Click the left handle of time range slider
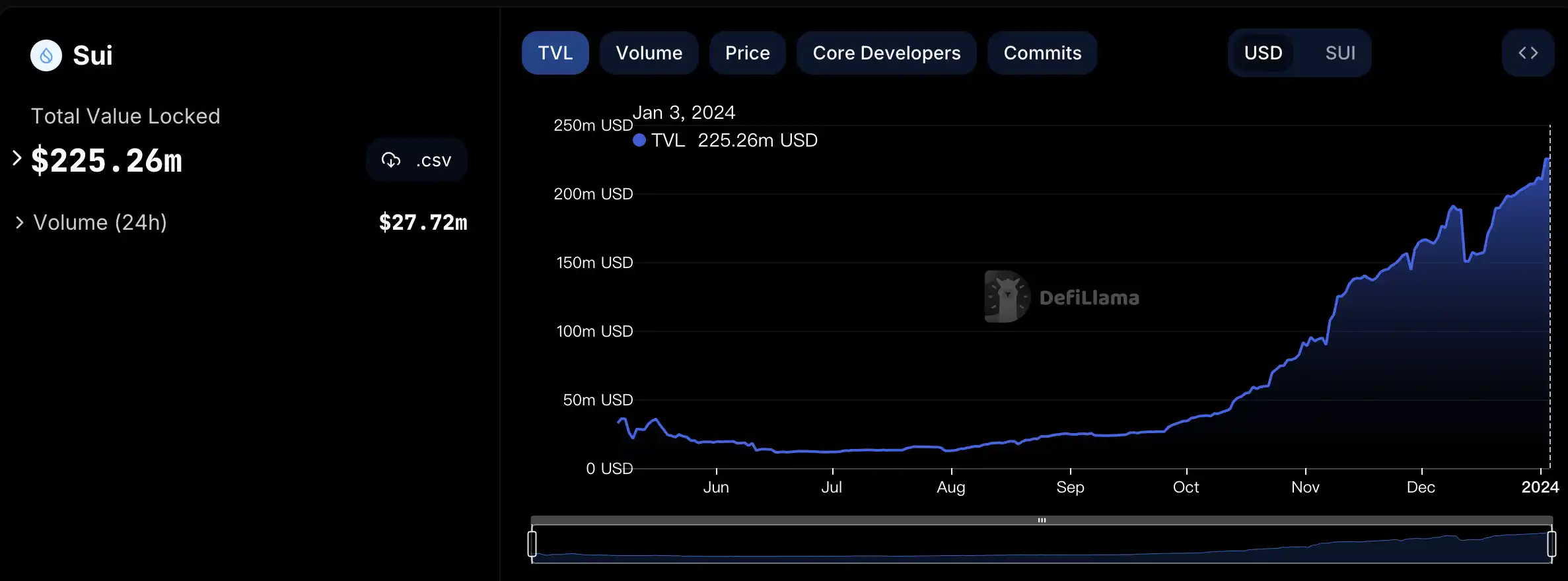This screenshot has width=1568, height=581. coord(532,543)
